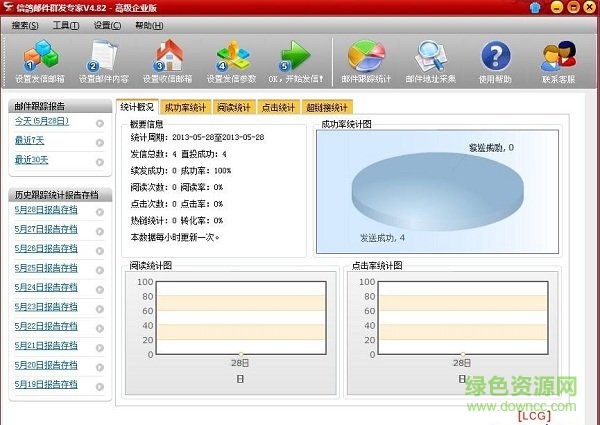Click the round arrow beside 最近30天
Screen dimensions: 600x425
100,162
